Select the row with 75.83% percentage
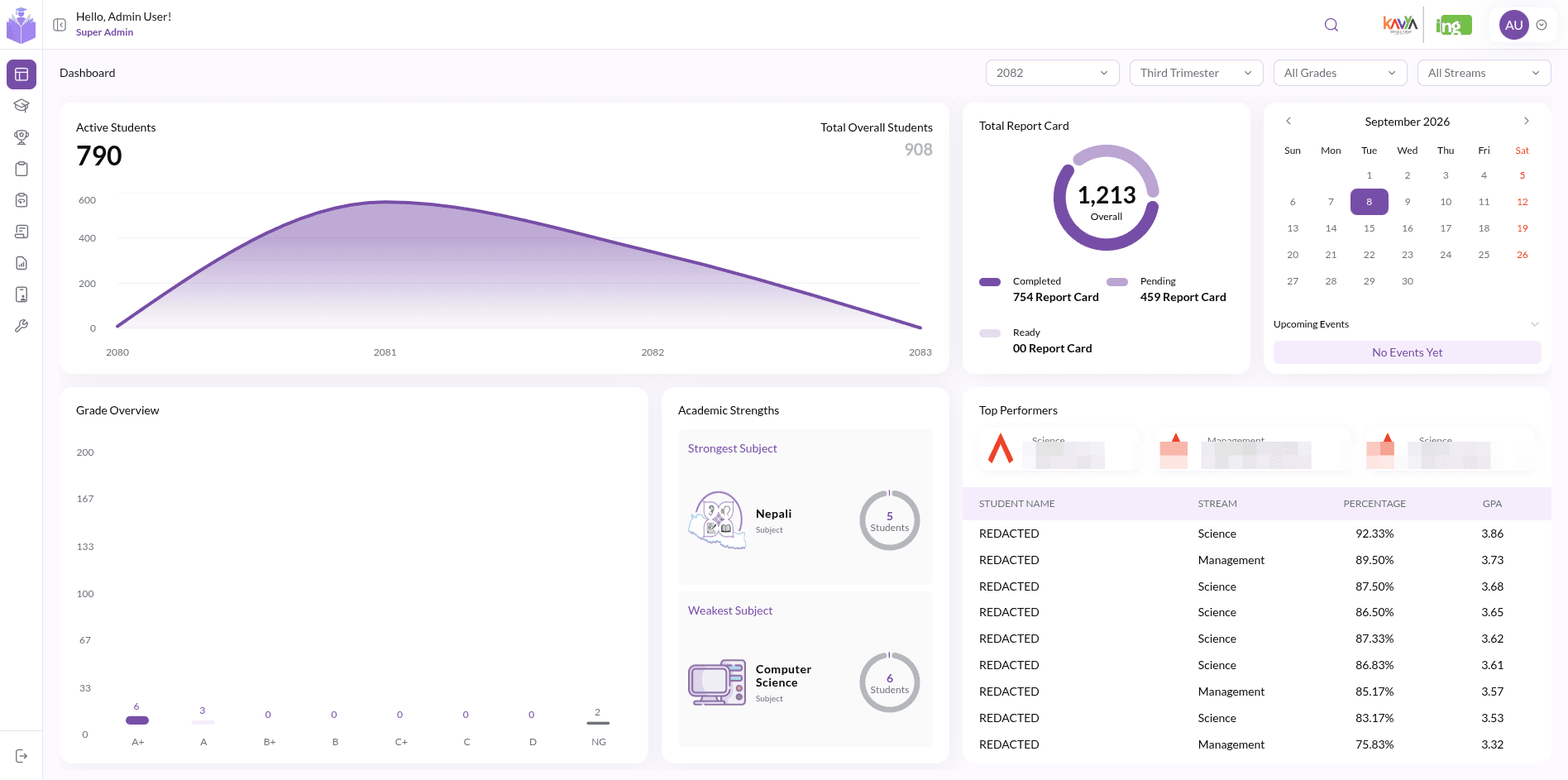This screenshot has width=1568, height=780. (1257, 744)
